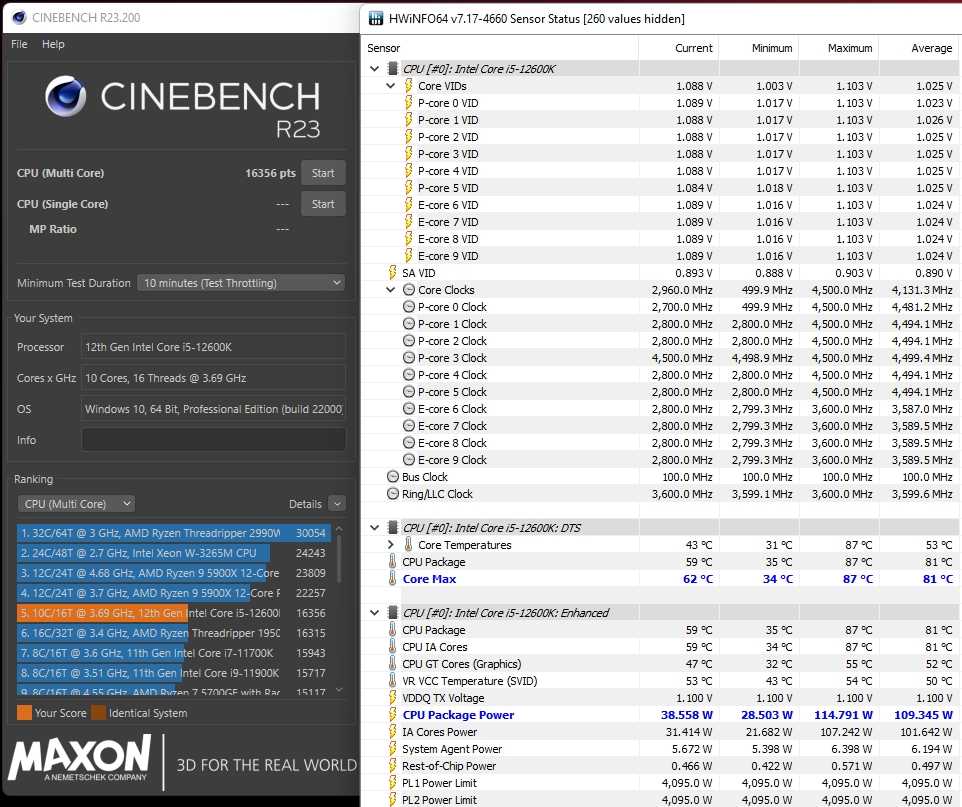
Task: Collapse the Core Clocks tree group
Action: point(391,290)
